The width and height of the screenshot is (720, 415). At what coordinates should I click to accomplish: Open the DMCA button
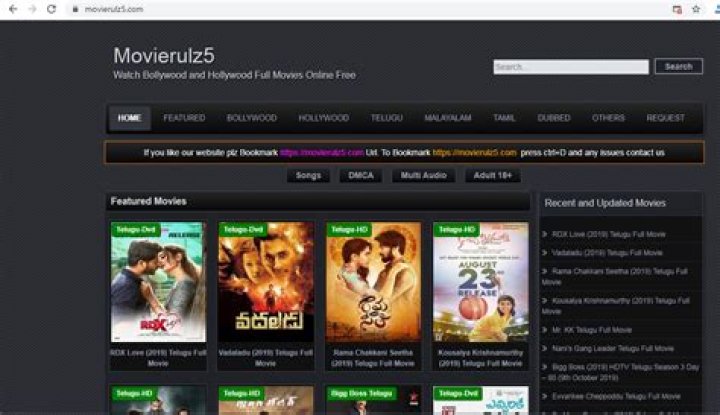(x=361, y=176)
